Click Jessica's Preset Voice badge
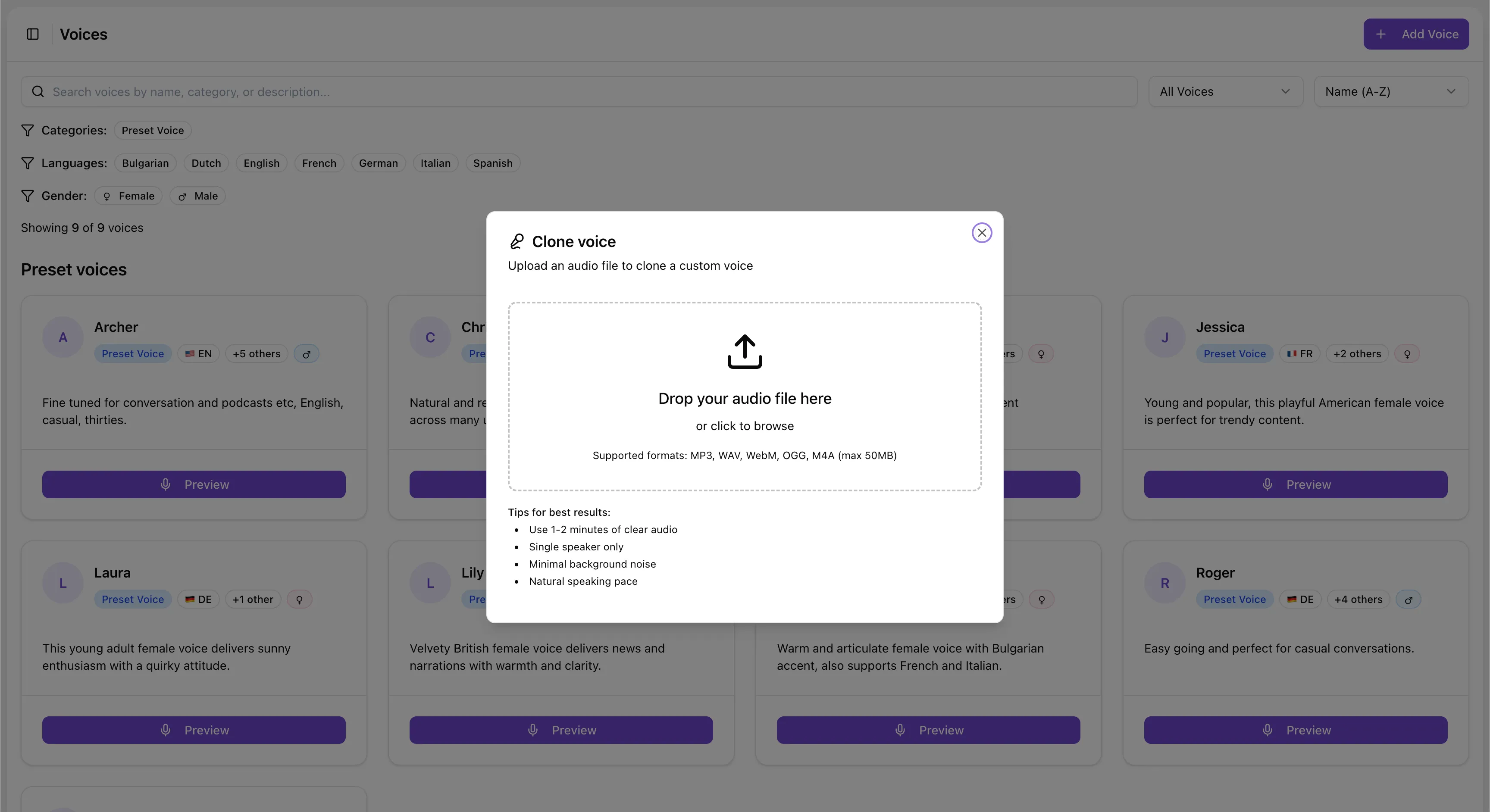Viewport: 1490px width, 812px height. coord(1234,354)
